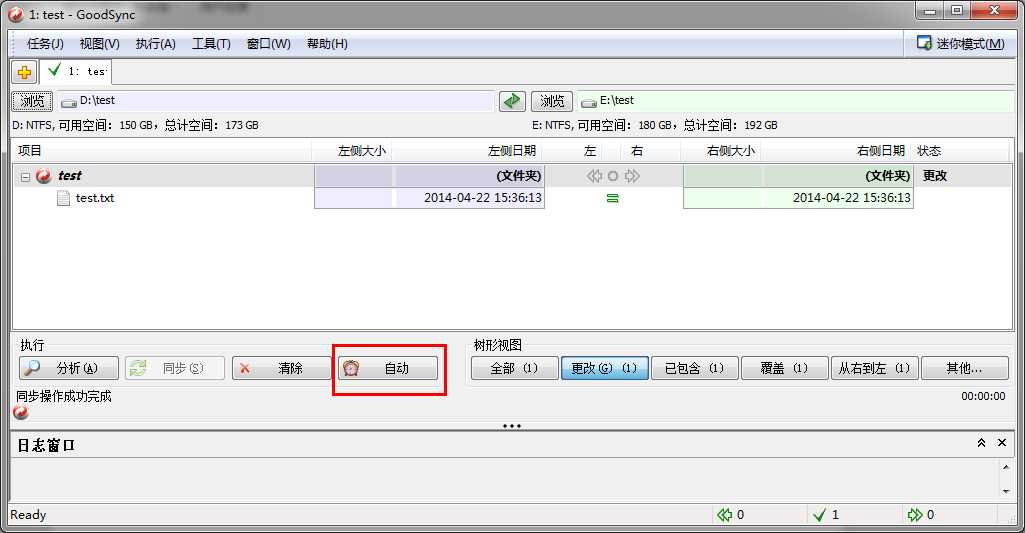The image size is (1025, 533).
Task: Toggle the 覆盖 (1) filter
Action: point(784,368)
